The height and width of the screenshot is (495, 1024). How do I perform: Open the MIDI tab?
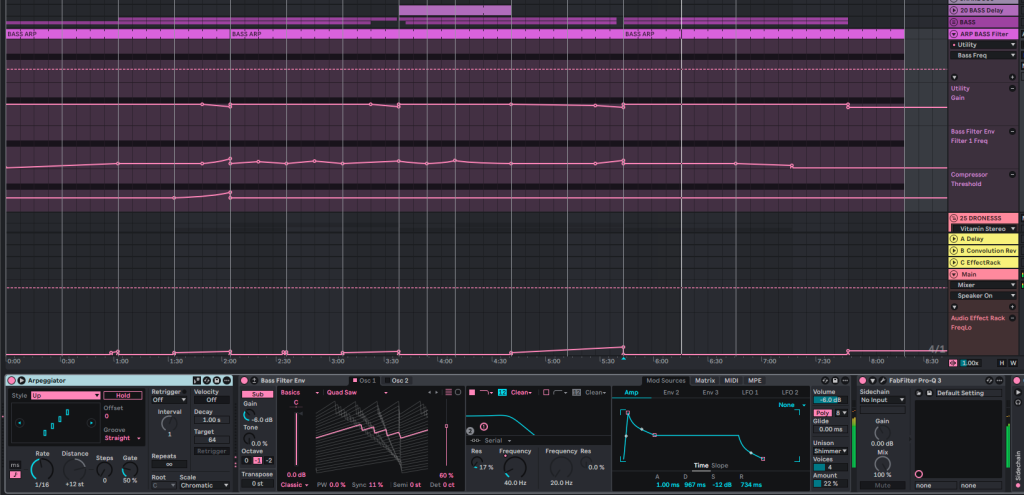pos(731,380)
